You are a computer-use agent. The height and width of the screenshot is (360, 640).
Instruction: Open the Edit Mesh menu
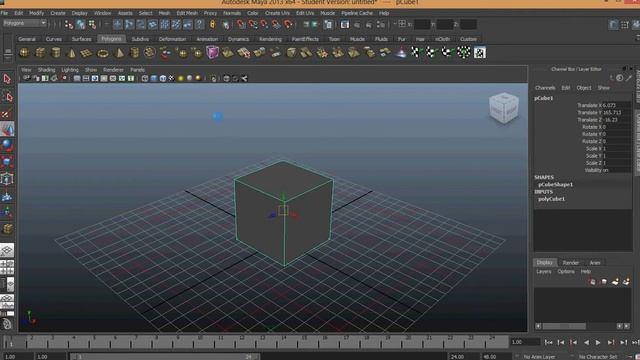coord(187,13)
